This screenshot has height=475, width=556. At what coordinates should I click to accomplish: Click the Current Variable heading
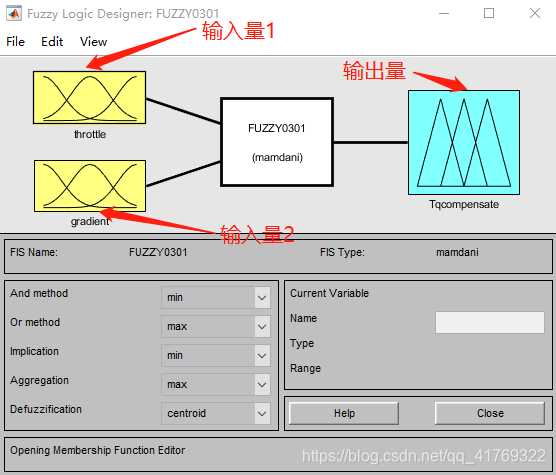tap(329, 294)
